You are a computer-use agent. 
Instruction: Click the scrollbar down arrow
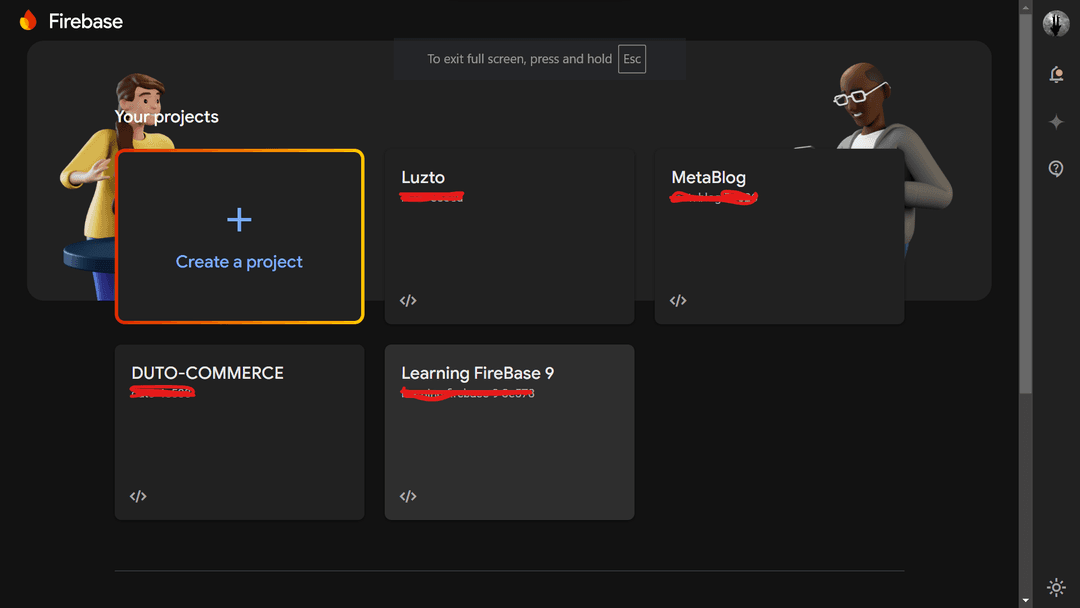click(x=1025, y=600)
